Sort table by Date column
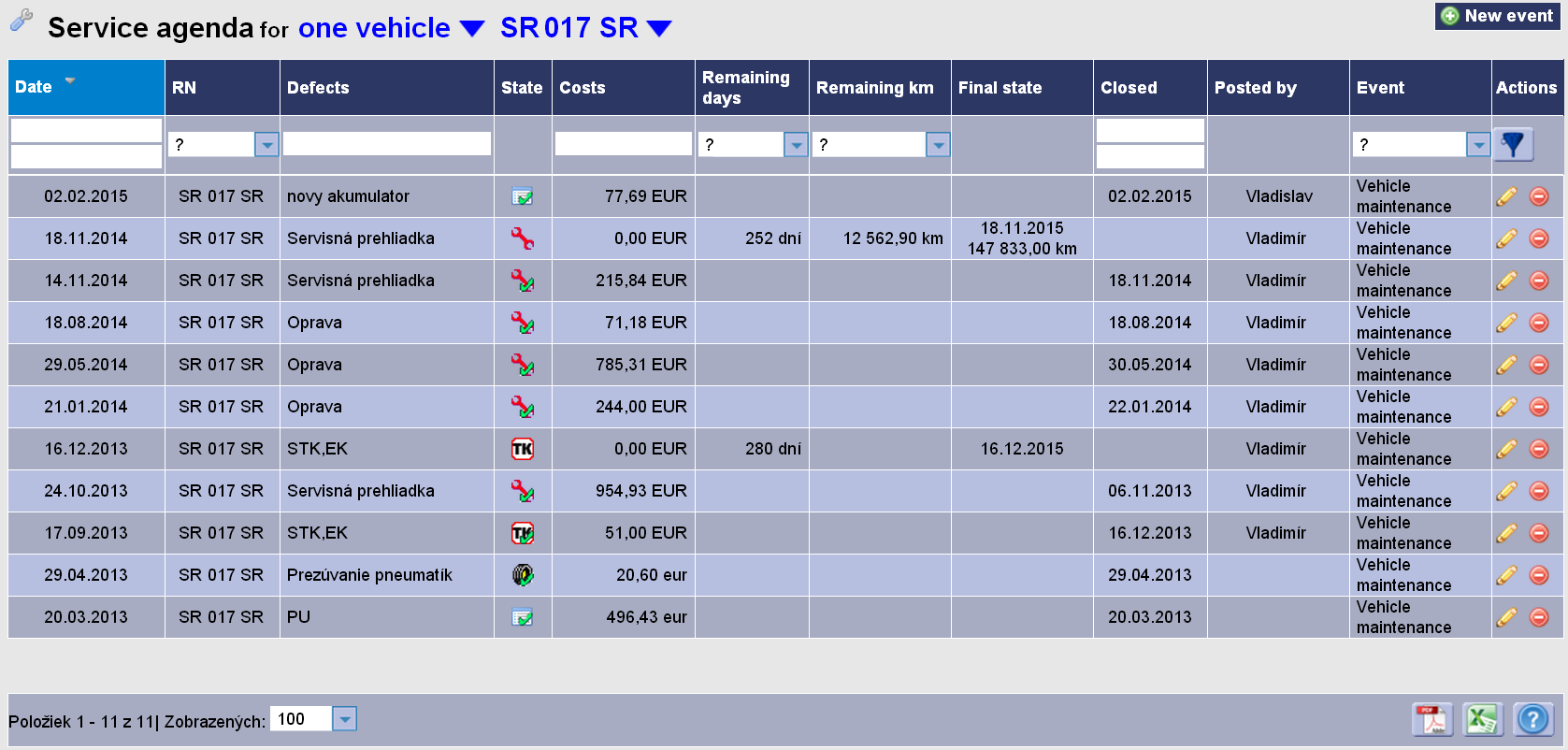1568x750 pixels. point(86,87)
